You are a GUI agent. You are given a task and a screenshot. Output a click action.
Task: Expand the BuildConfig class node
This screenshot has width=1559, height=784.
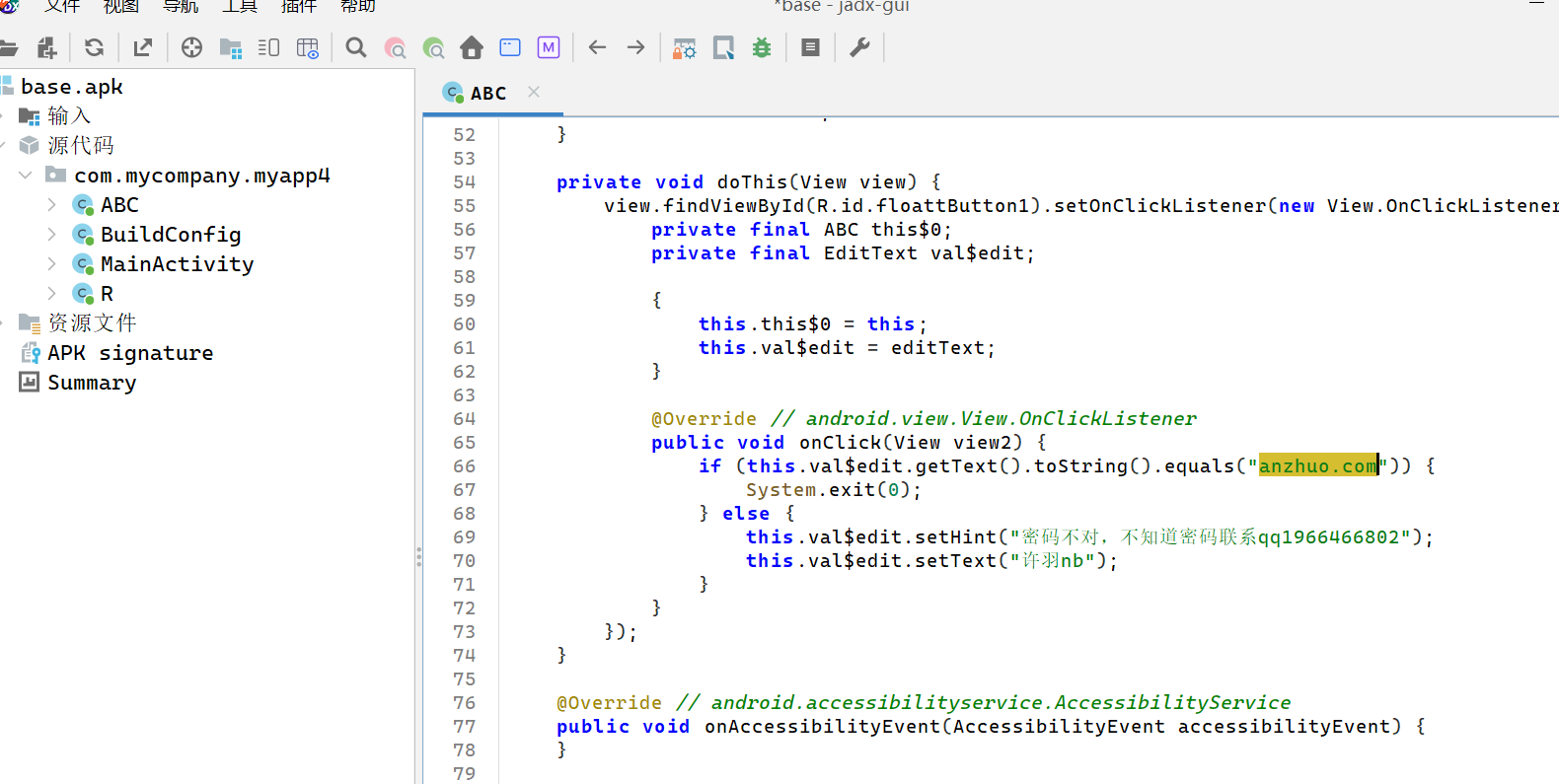pyautogui.click(x=51, y=235)
